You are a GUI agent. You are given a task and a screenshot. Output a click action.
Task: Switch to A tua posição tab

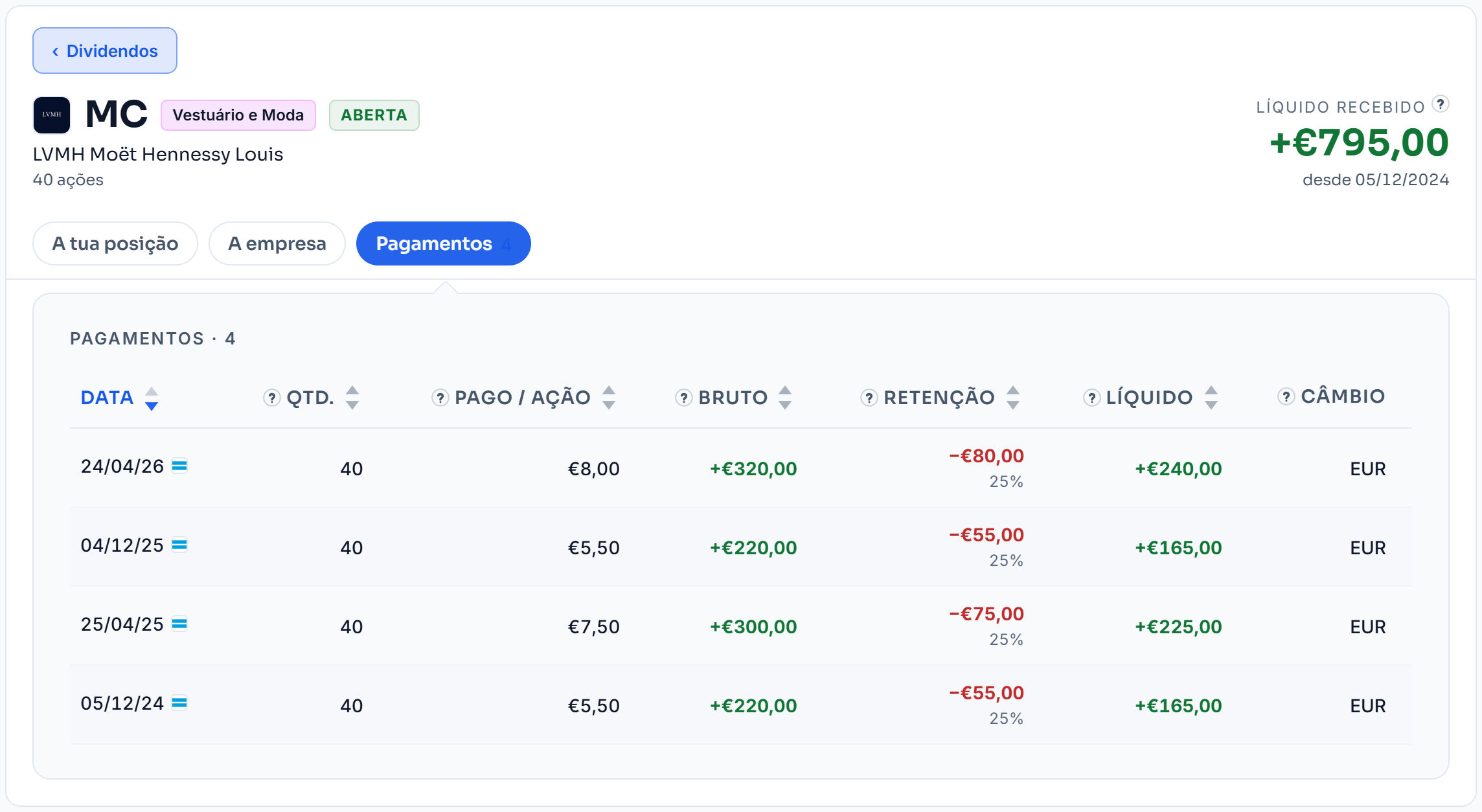(115, 243)
